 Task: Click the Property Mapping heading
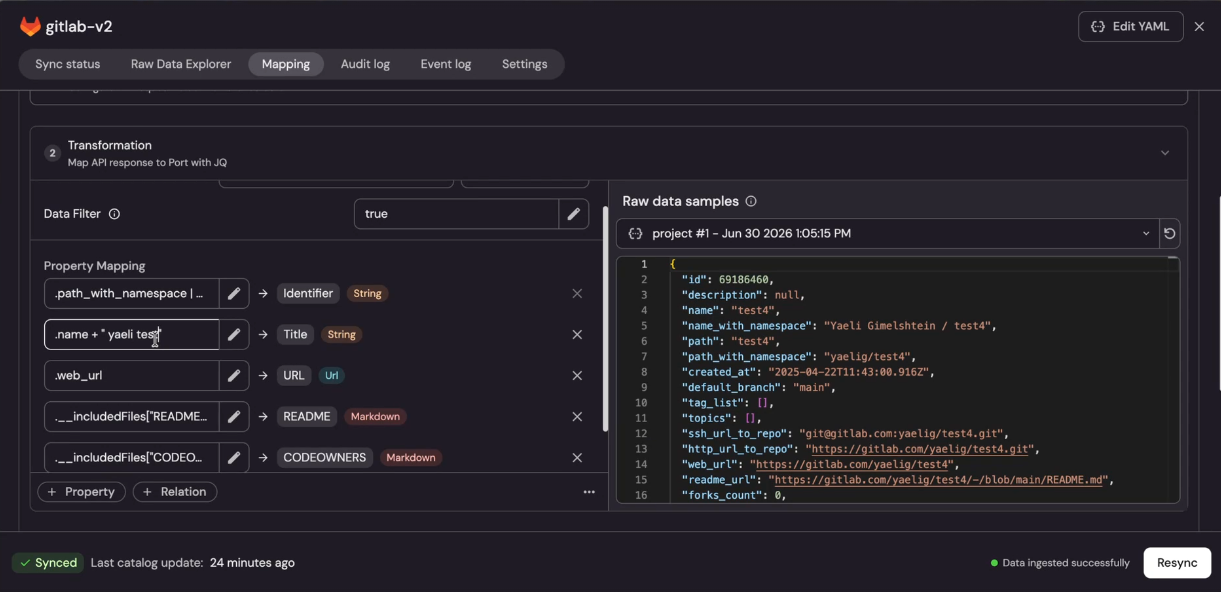click(x=95, y=266)
